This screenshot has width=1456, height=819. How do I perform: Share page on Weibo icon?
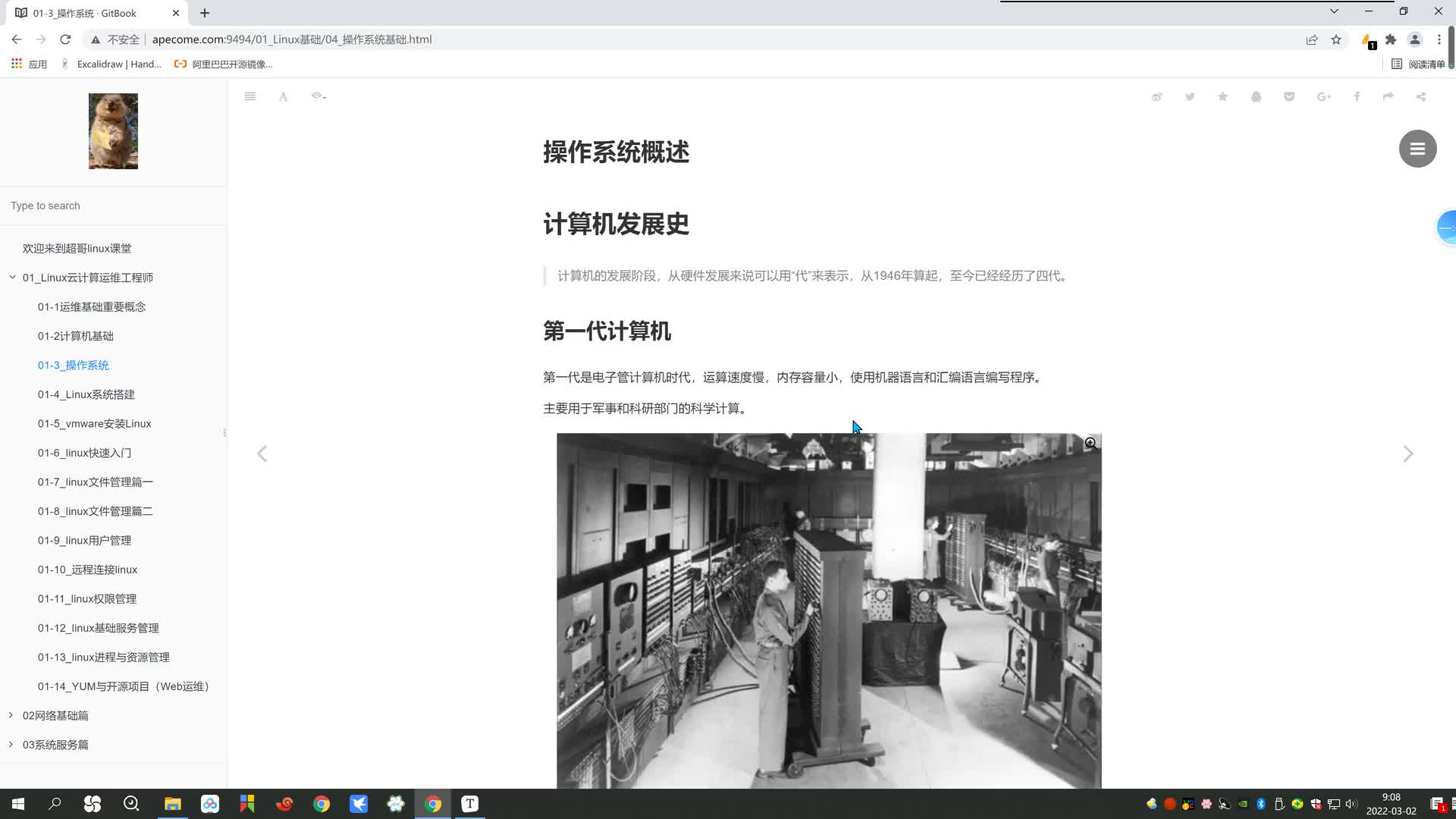tap(1157, 96)
